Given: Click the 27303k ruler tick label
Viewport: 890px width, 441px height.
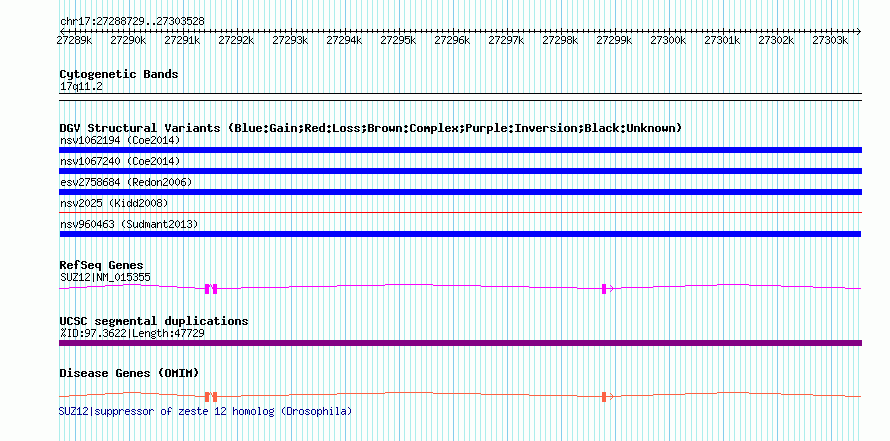Looking at the screenshot, I should (x=830, y=40).
